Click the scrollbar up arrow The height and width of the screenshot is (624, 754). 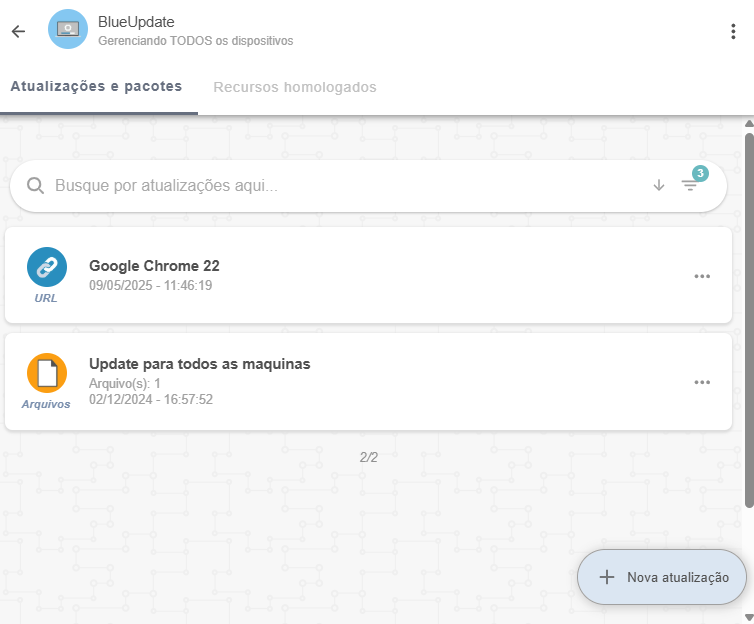tap(748, 124)
